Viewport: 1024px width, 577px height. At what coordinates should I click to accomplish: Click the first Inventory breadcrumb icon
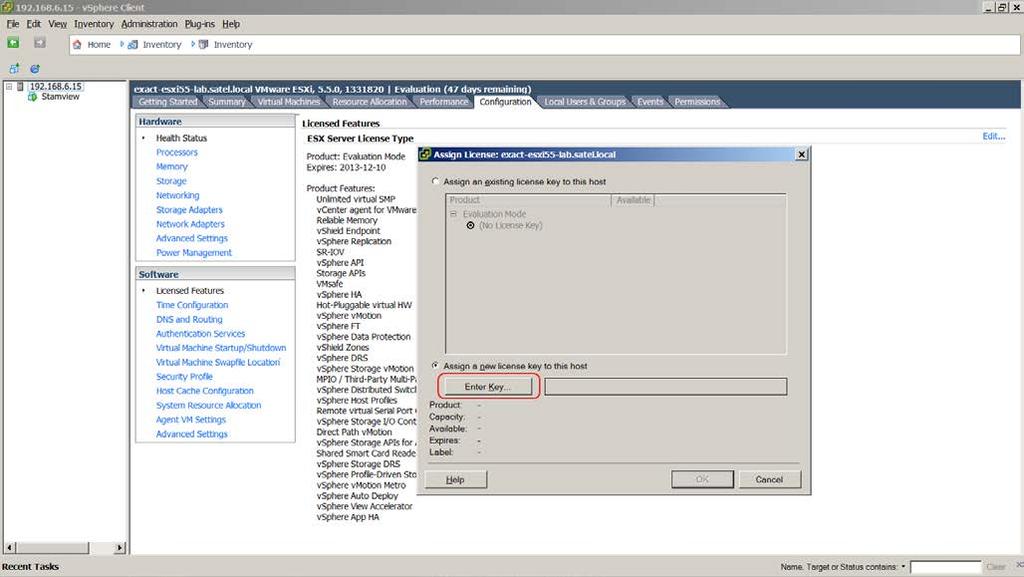pos(133,44)
